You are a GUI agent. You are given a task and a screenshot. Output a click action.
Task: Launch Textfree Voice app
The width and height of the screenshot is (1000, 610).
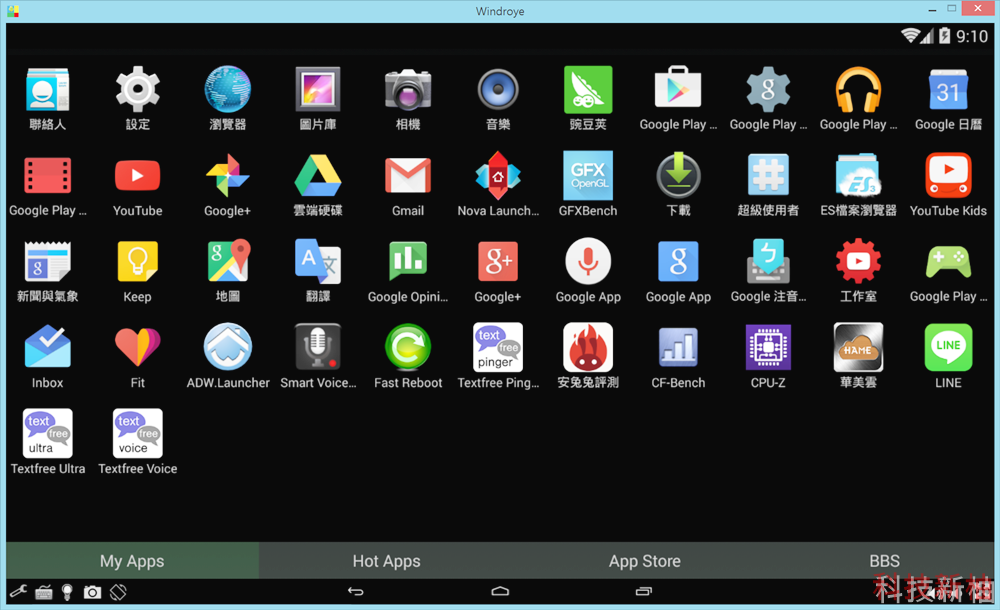138,433
